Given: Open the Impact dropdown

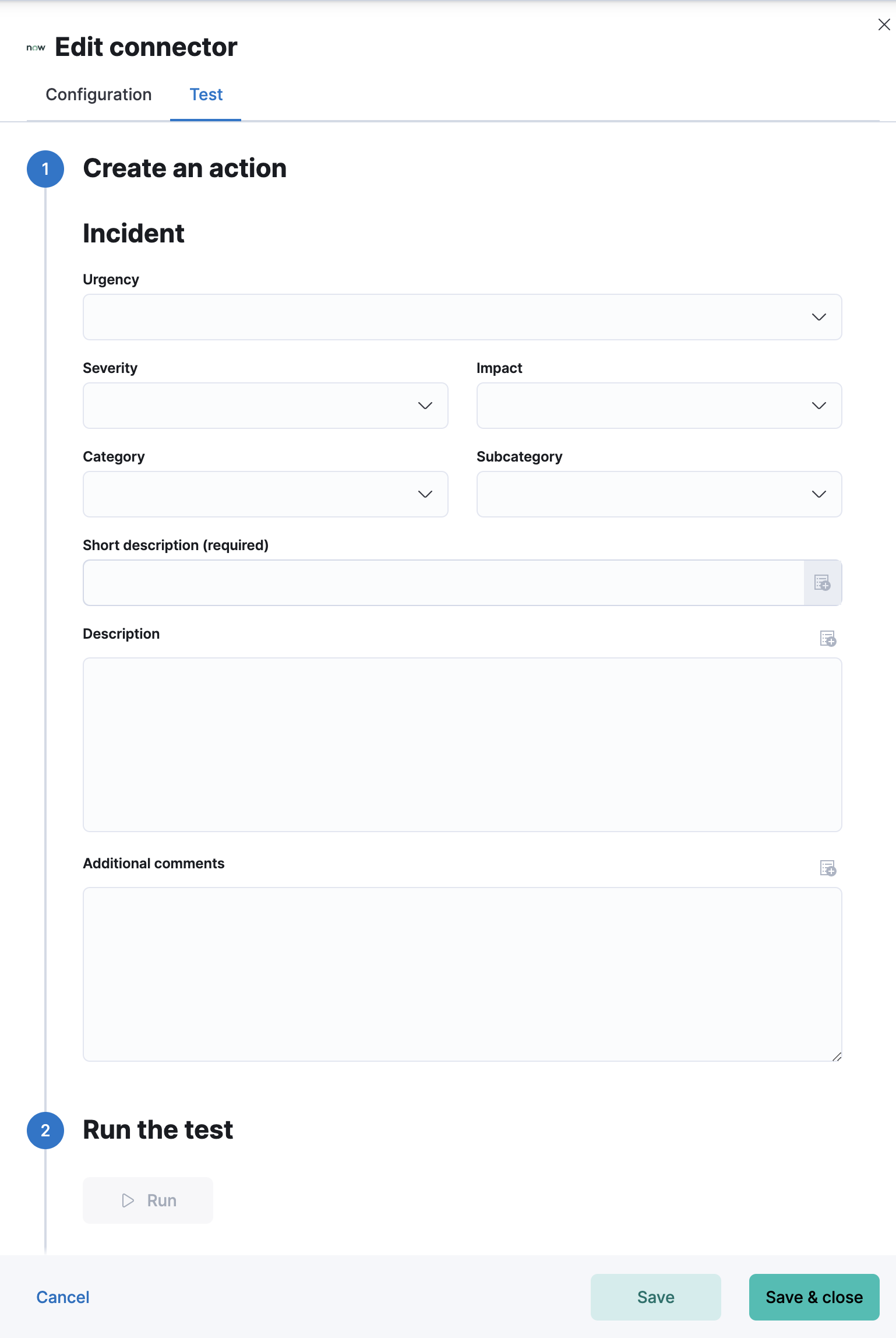Looking at the screenshot, I should click(x=659, y=406).
